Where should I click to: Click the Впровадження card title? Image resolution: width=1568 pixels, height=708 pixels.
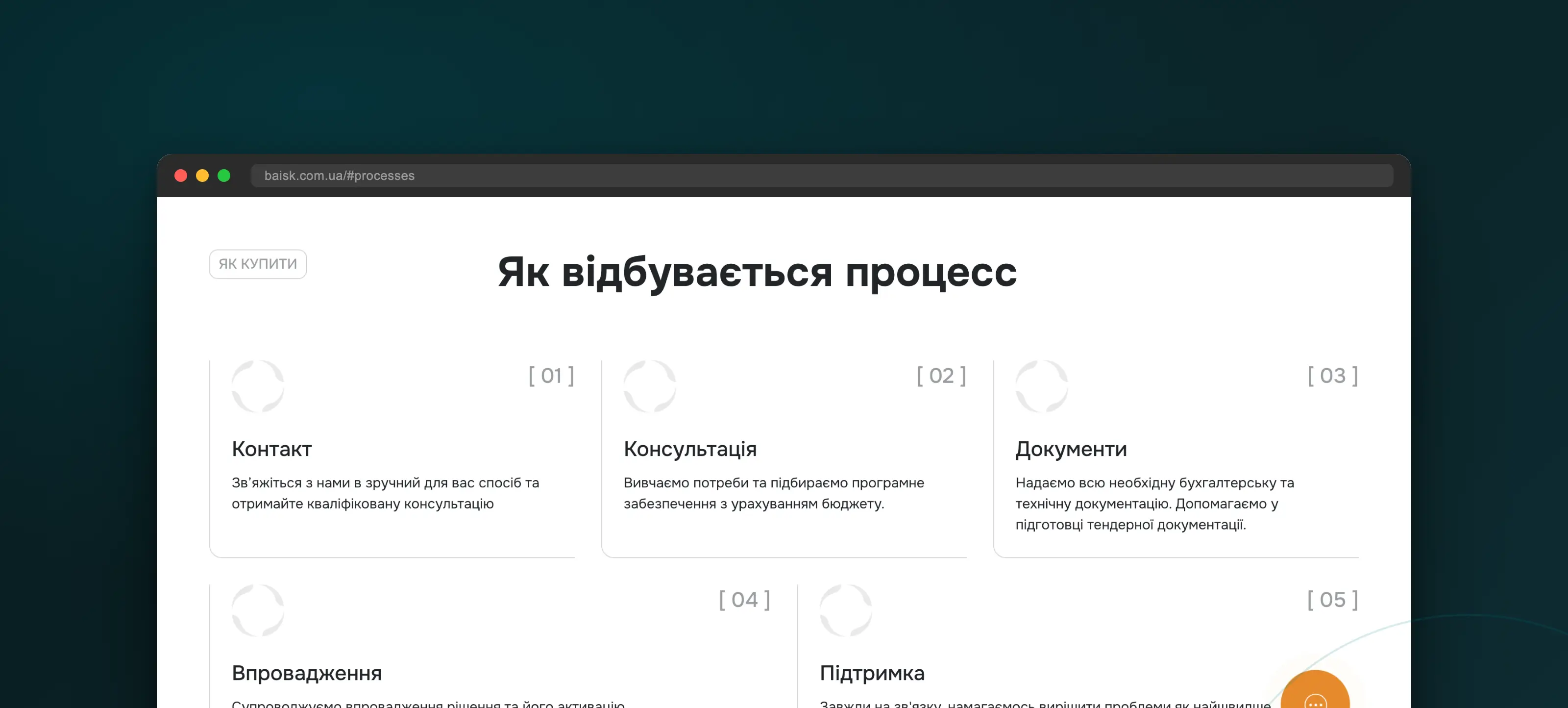[x=307, y=673]
